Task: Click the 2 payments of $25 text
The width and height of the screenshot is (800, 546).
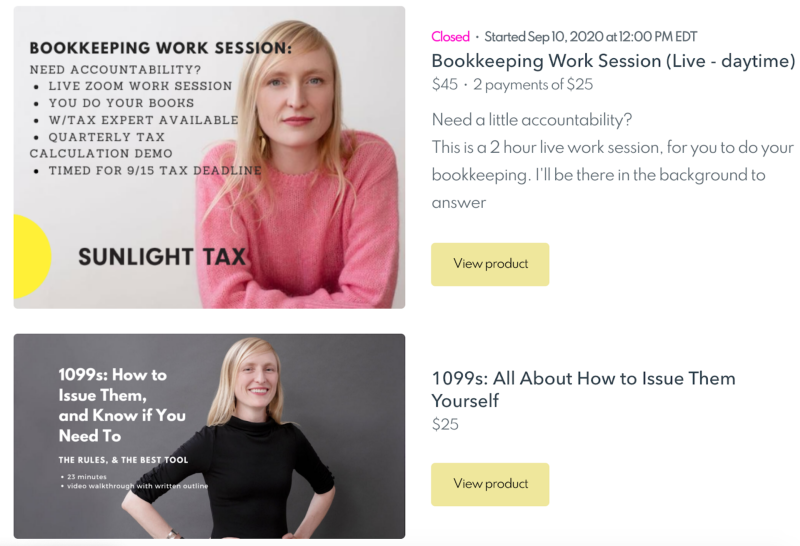Action: (x=533, y=84)
